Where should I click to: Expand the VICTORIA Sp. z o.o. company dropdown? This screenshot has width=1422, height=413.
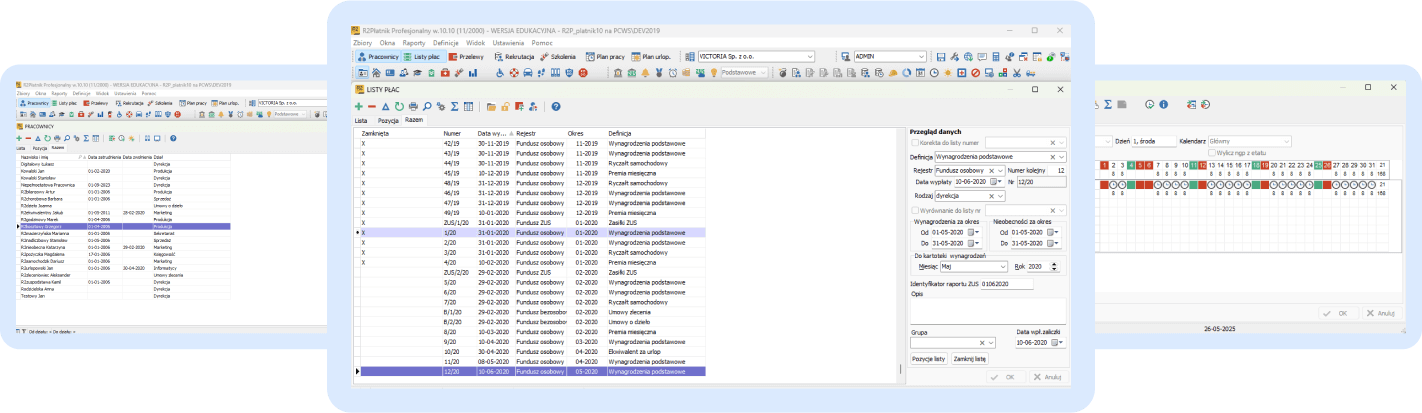point(809,57)
